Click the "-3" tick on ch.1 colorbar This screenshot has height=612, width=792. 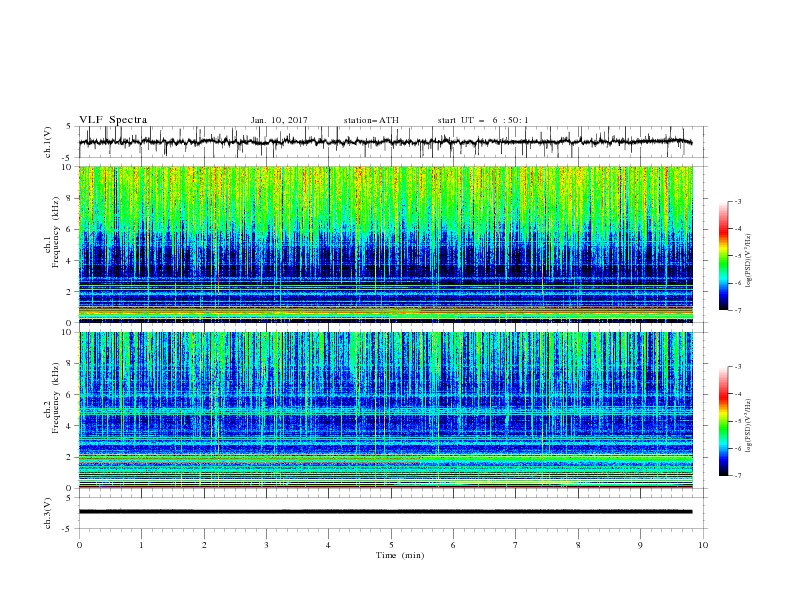(x=737, y=201)
